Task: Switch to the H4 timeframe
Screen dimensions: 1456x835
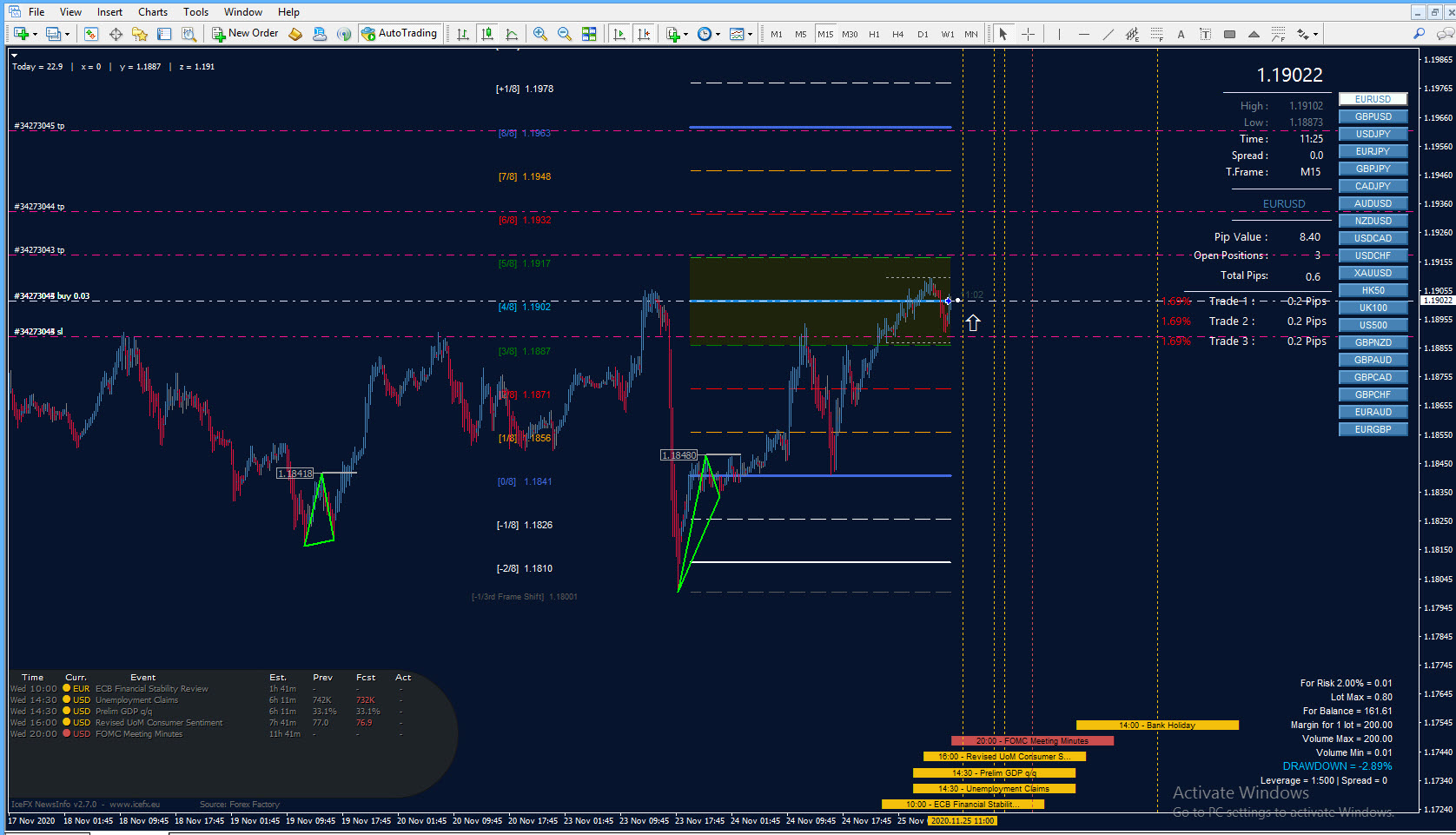Action: pyautogui.click(x=898, y=34)
